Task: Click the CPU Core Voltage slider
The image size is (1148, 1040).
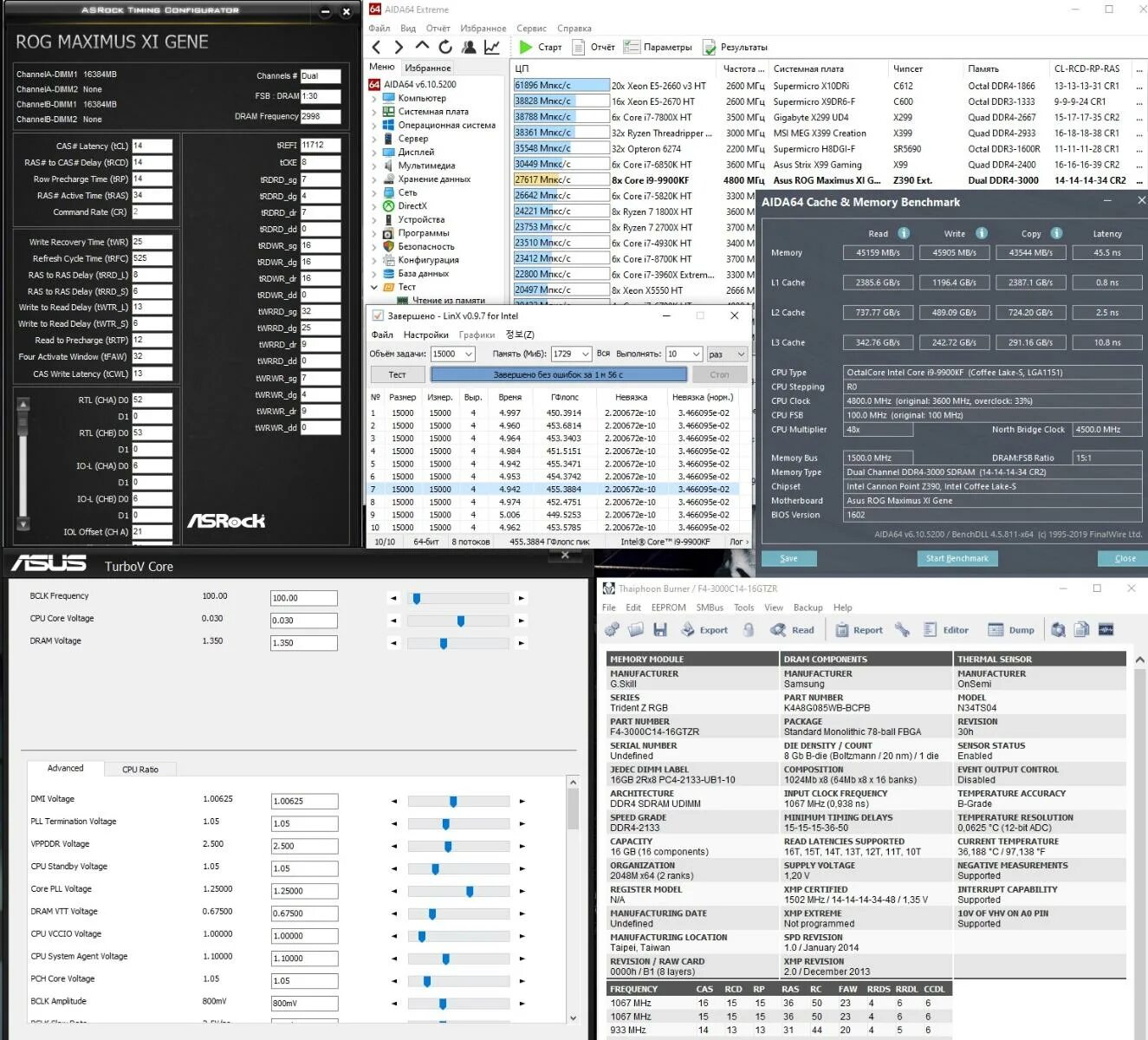Action: pos(457,621)
